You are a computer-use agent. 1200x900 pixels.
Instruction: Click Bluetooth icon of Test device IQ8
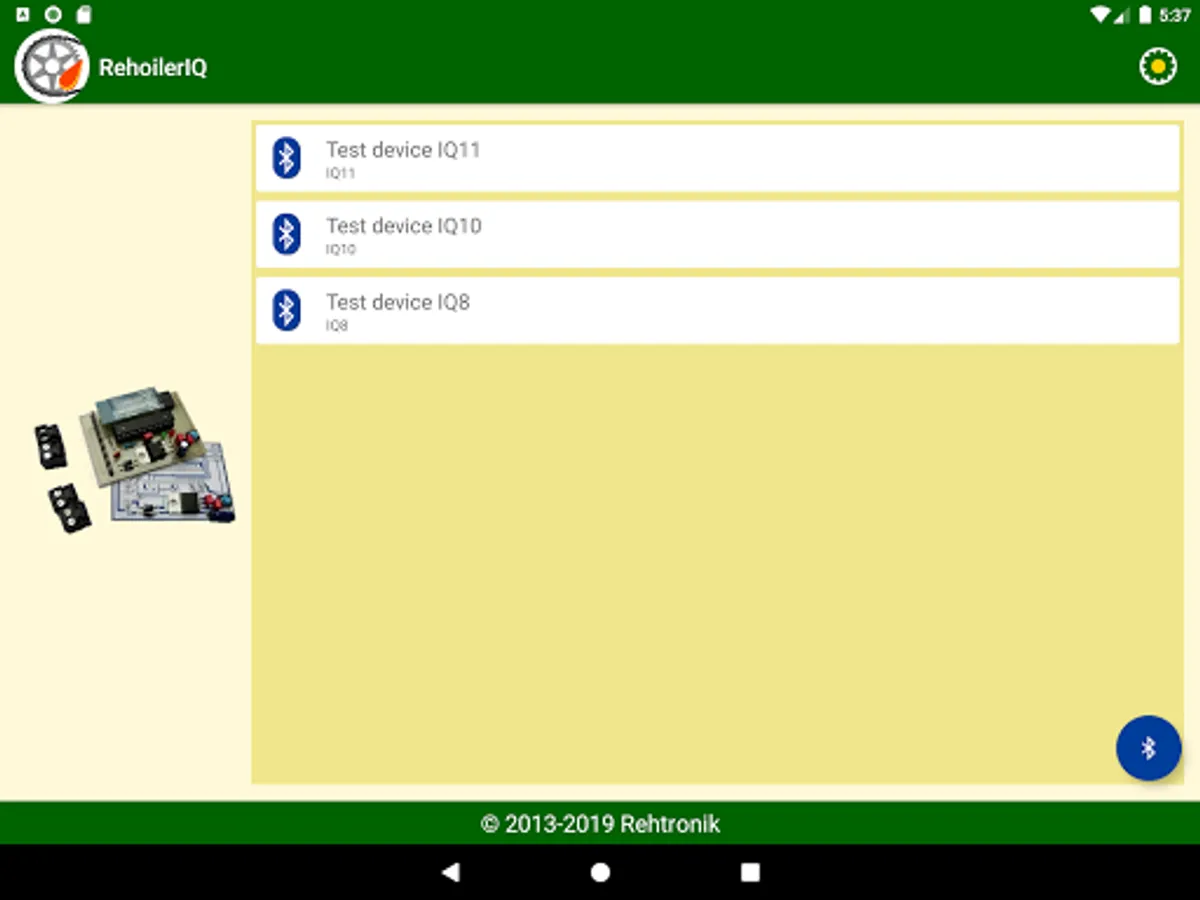point(287,310)
